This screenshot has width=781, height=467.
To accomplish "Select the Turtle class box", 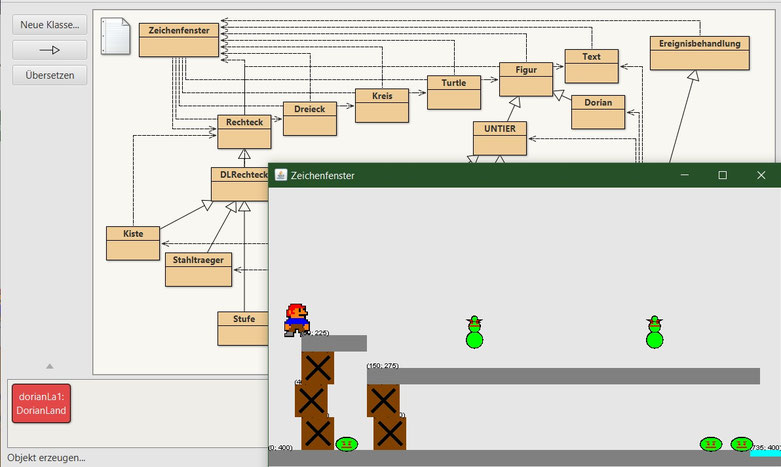I will pos(454,92).
